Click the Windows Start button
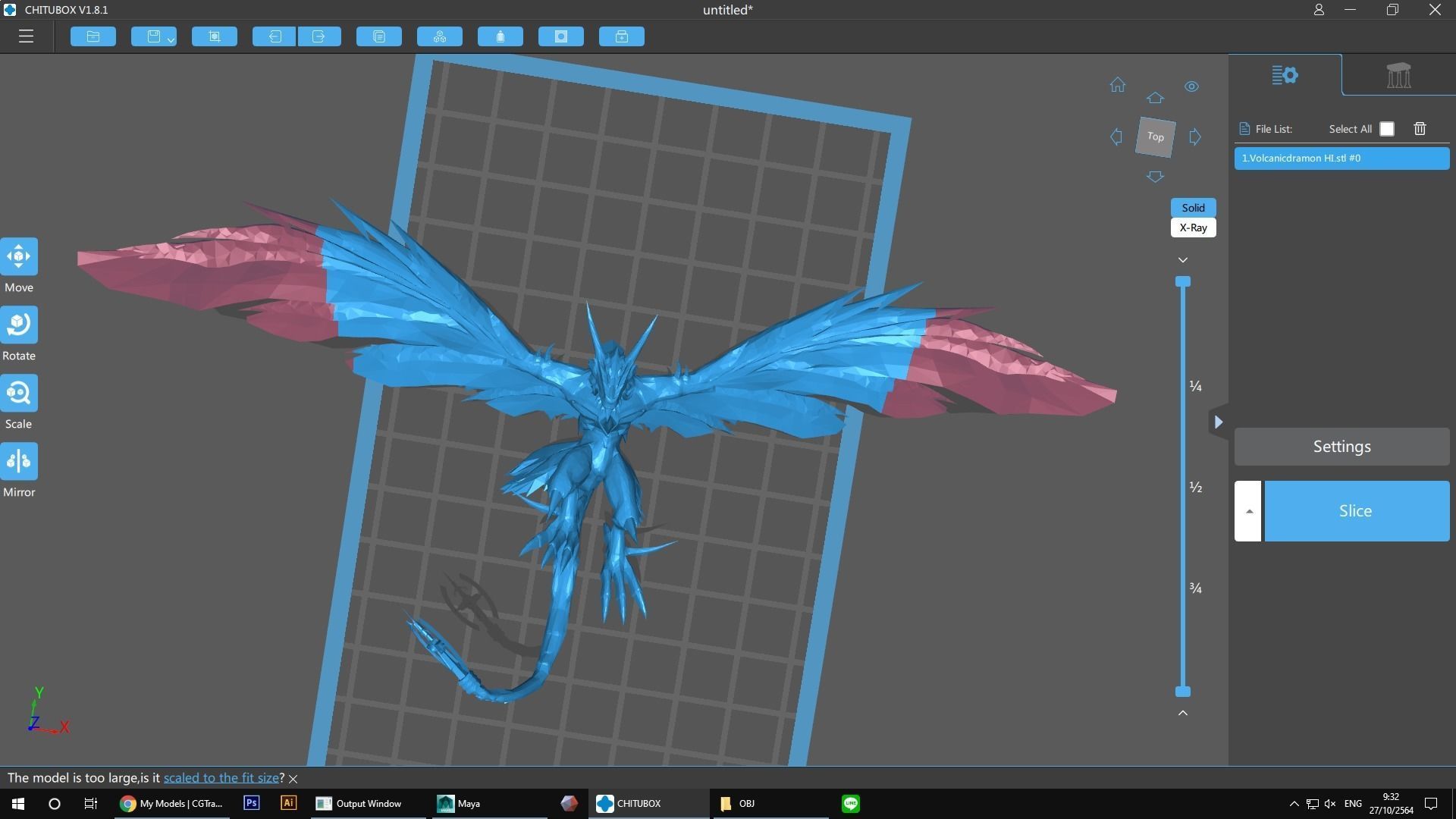This screenshot has width=1456, height=819. tap(18, 804)
